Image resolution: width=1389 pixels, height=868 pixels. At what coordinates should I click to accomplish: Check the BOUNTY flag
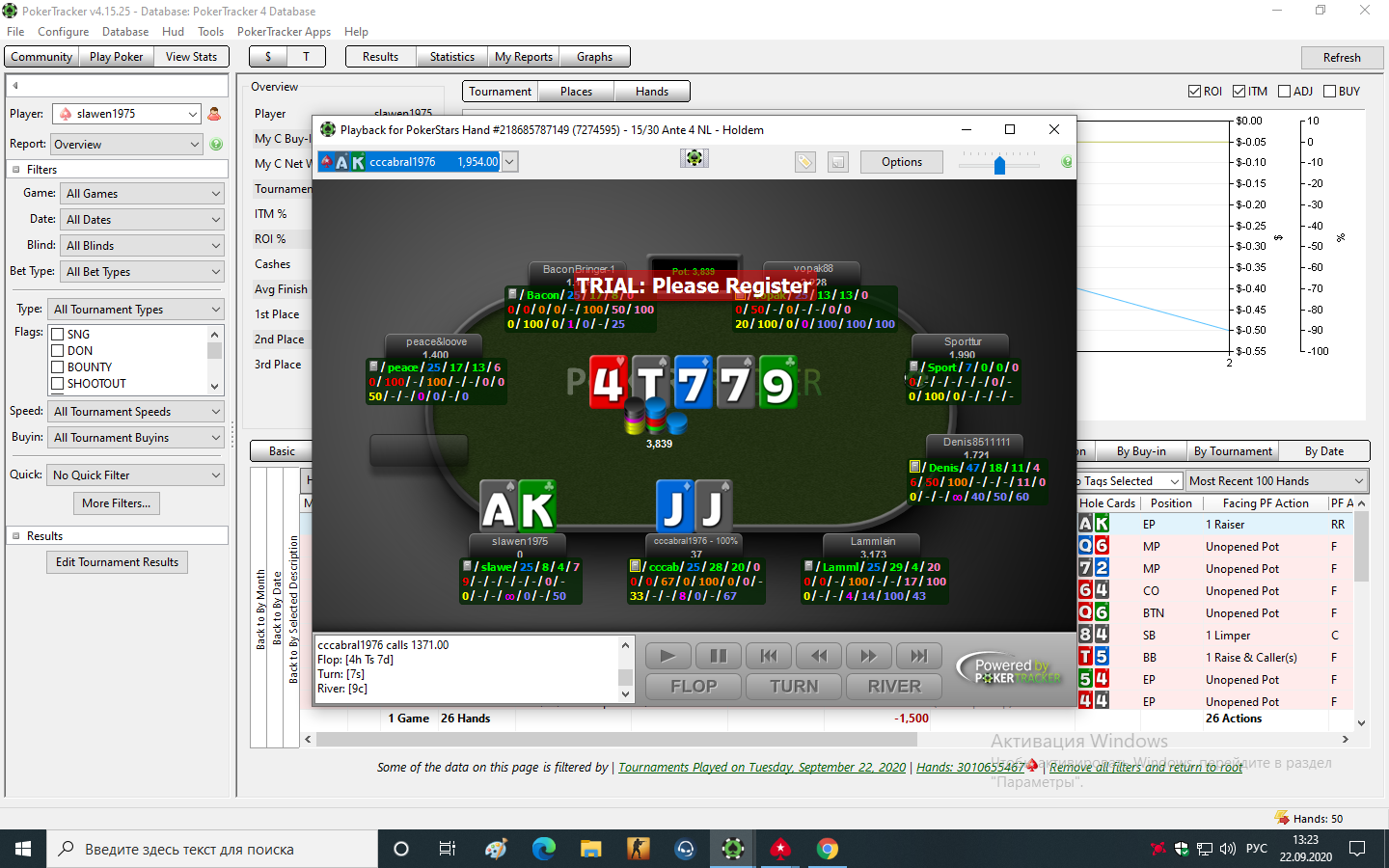coord(58,367)
